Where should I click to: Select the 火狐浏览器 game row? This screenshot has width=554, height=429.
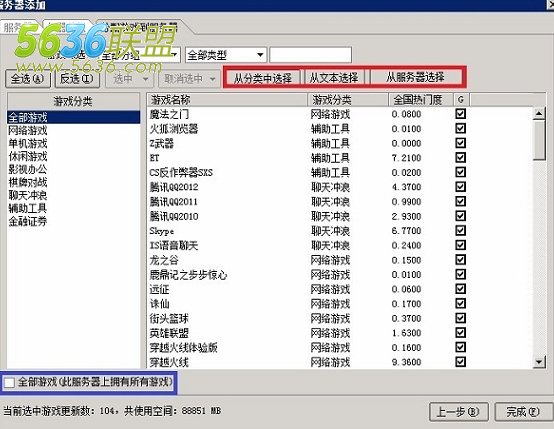(340, 129)
